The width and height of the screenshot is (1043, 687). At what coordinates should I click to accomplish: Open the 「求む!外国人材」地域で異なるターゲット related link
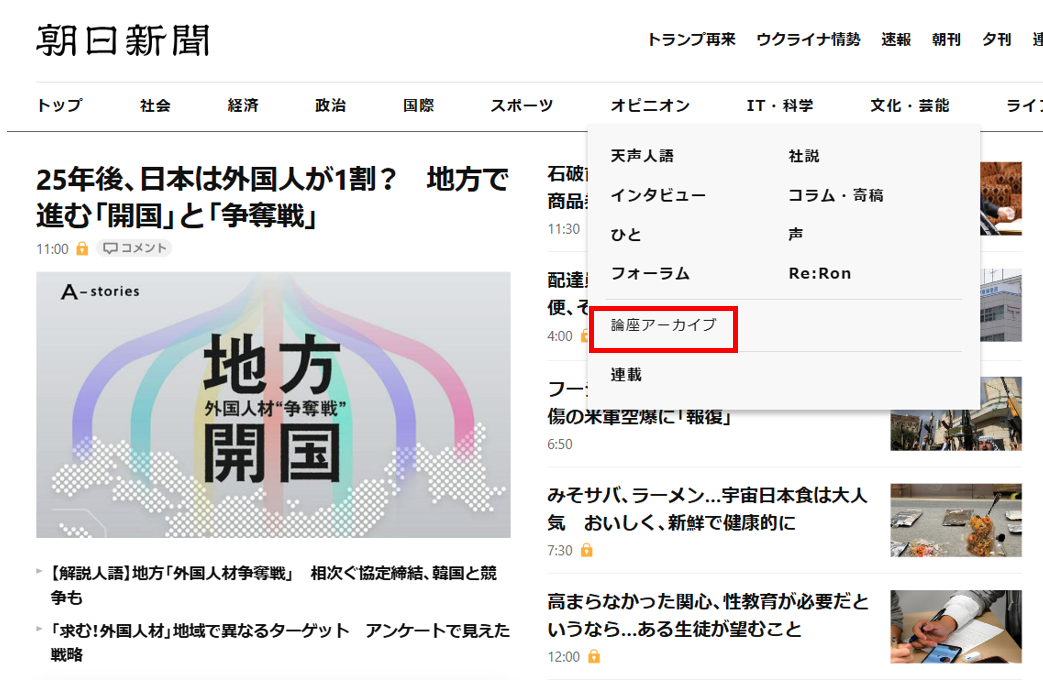(280, 642)
